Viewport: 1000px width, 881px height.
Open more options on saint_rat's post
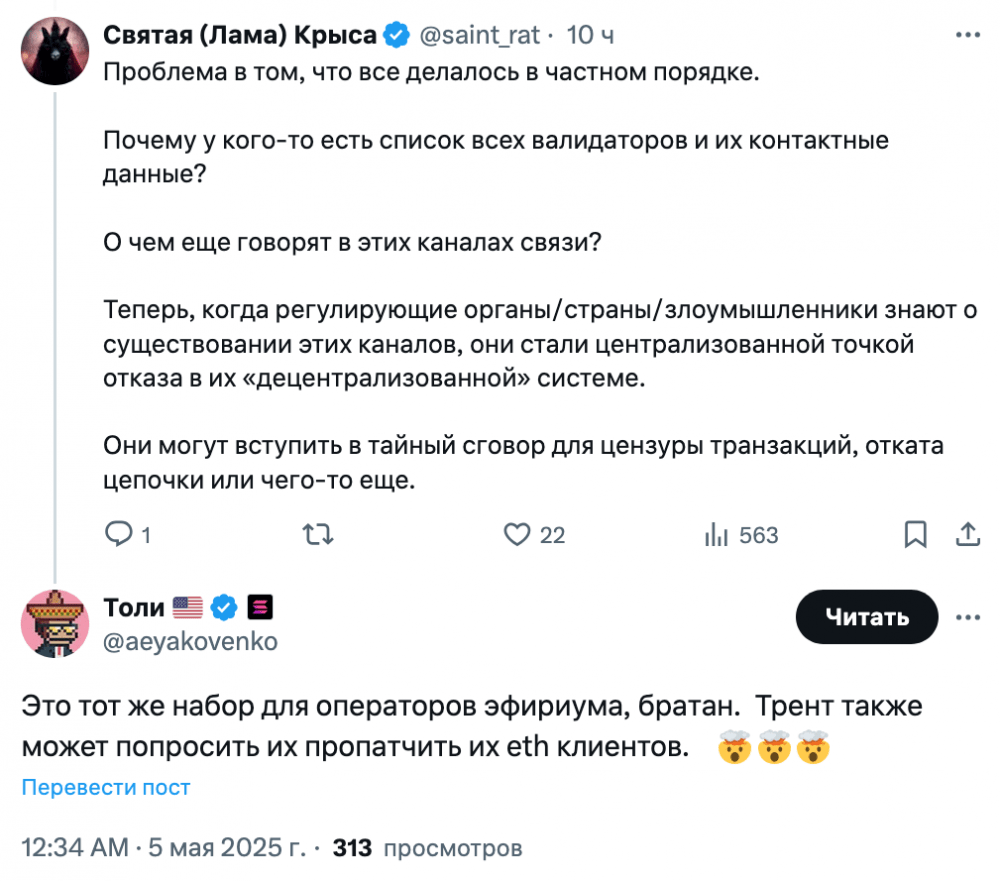(x=967, y=35)
